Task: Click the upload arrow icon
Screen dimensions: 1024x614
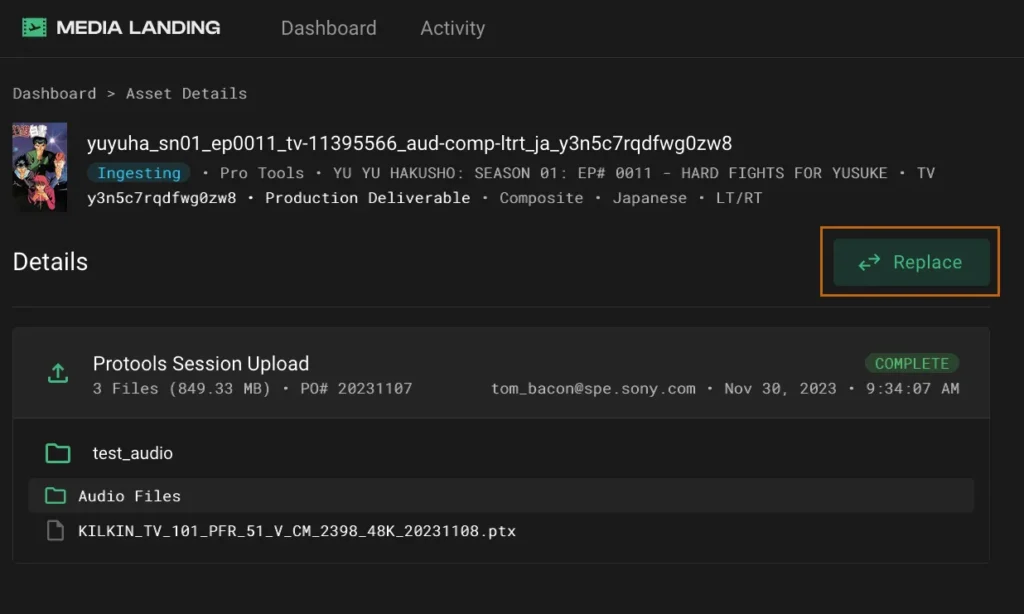Action: point(58,374)
